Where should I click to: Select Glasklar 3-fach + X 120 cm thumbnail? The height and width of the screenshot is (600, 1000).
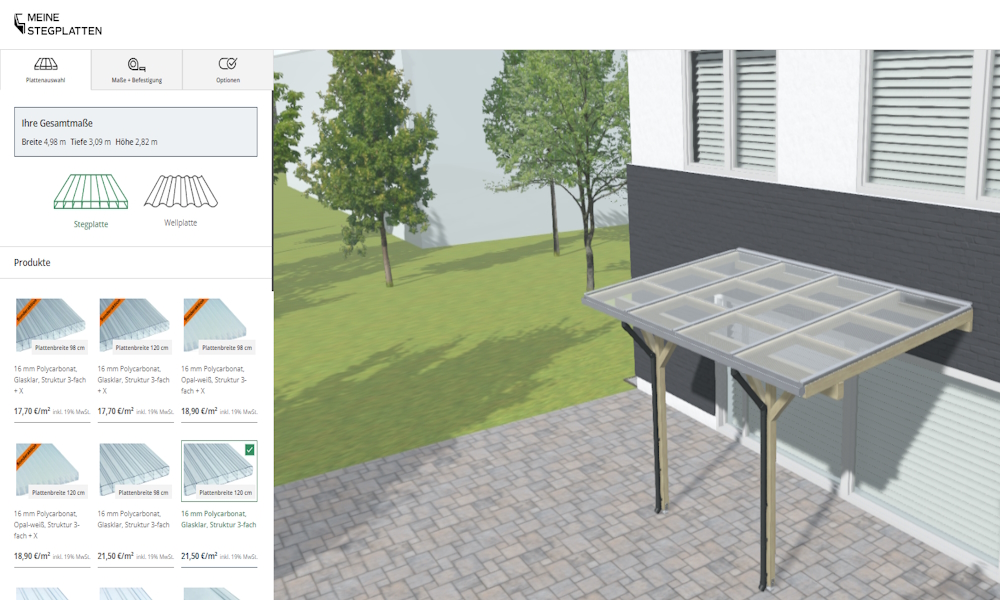[x=135, y=326]
